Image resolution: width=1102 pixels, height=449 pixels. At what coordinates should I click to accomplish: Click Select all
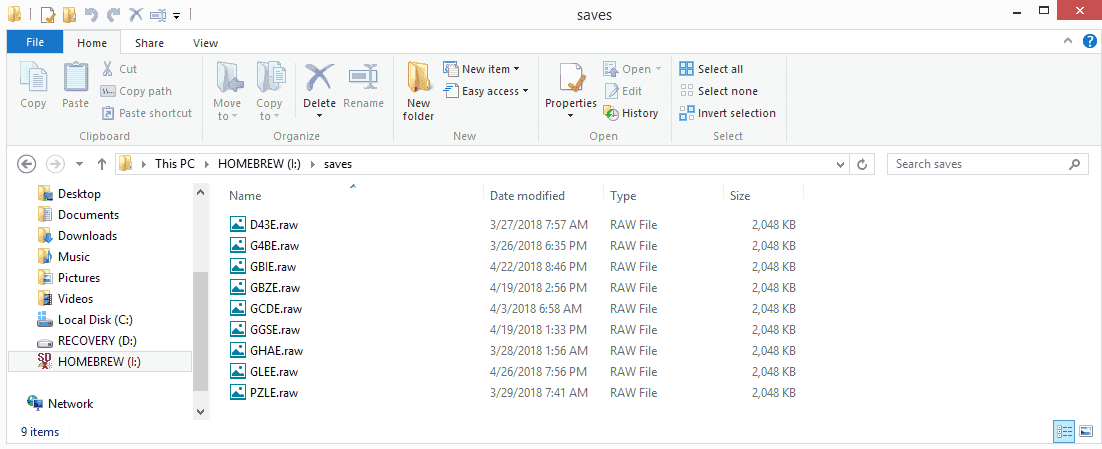tap(711, 69)
